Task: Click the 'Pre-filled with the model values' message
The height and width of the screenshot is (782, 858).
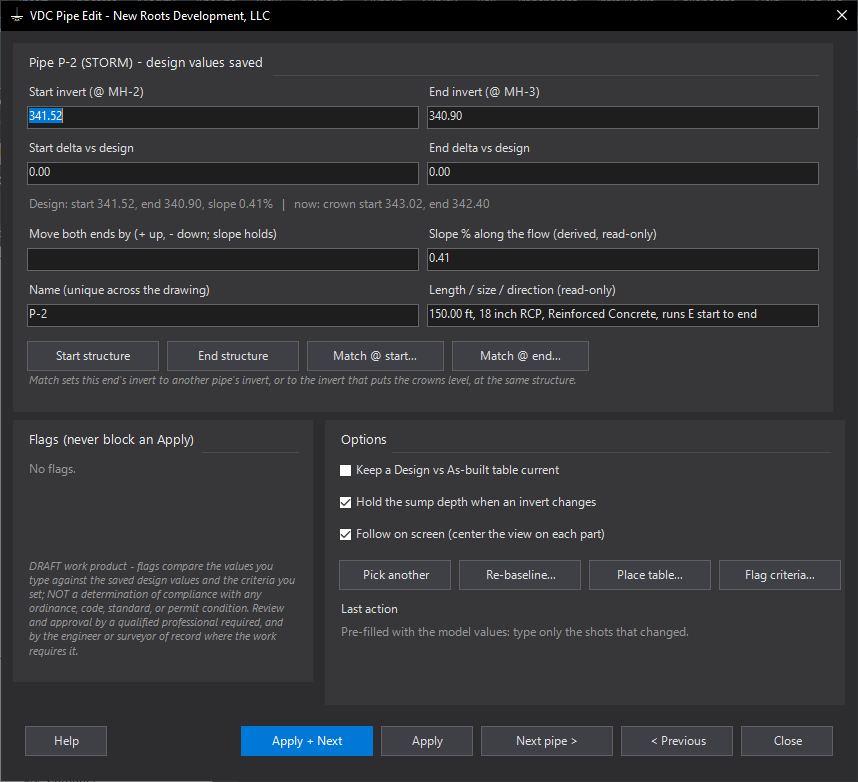Action: click(514, 632)
